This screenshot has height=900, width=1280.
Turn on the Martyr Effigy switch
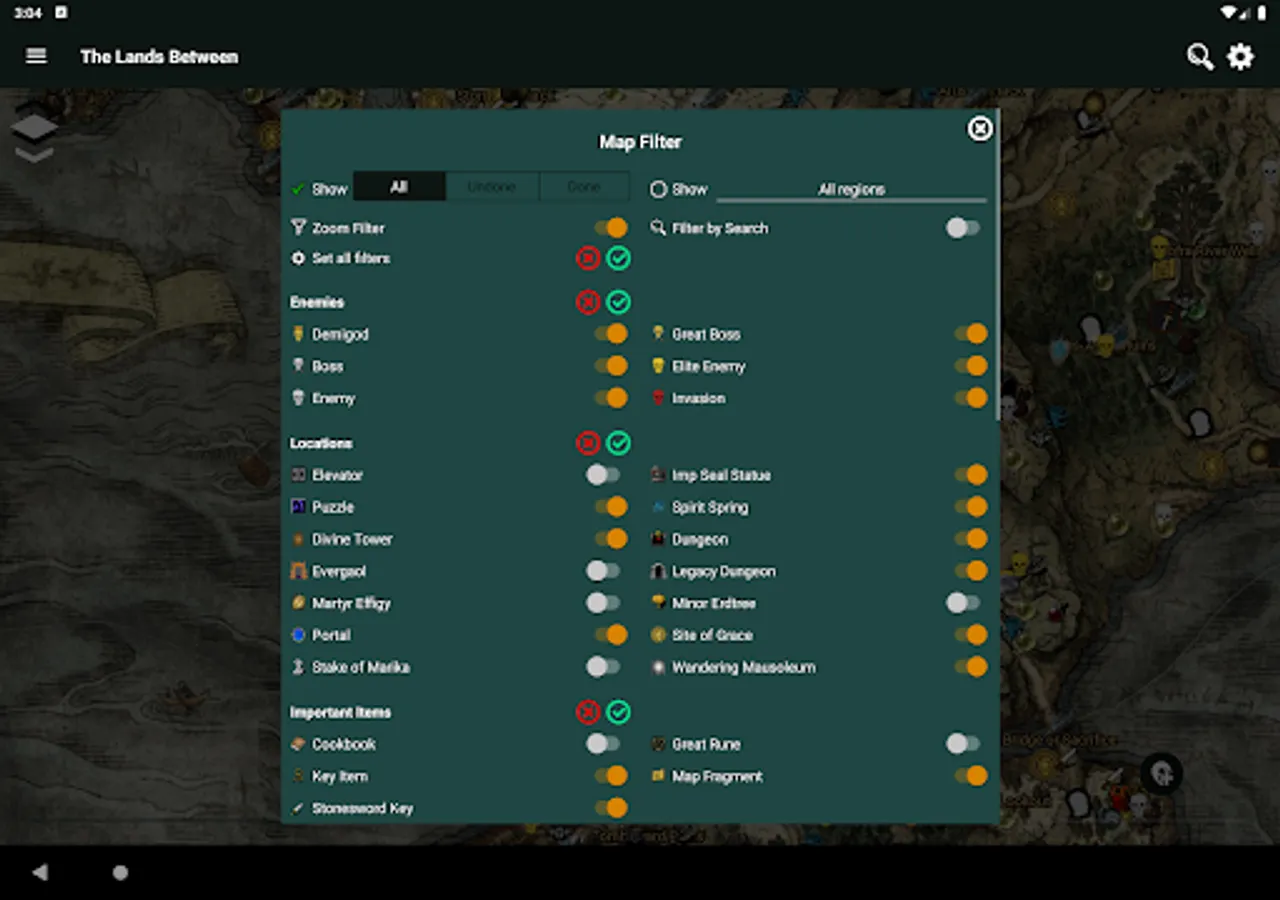(603, 603)
